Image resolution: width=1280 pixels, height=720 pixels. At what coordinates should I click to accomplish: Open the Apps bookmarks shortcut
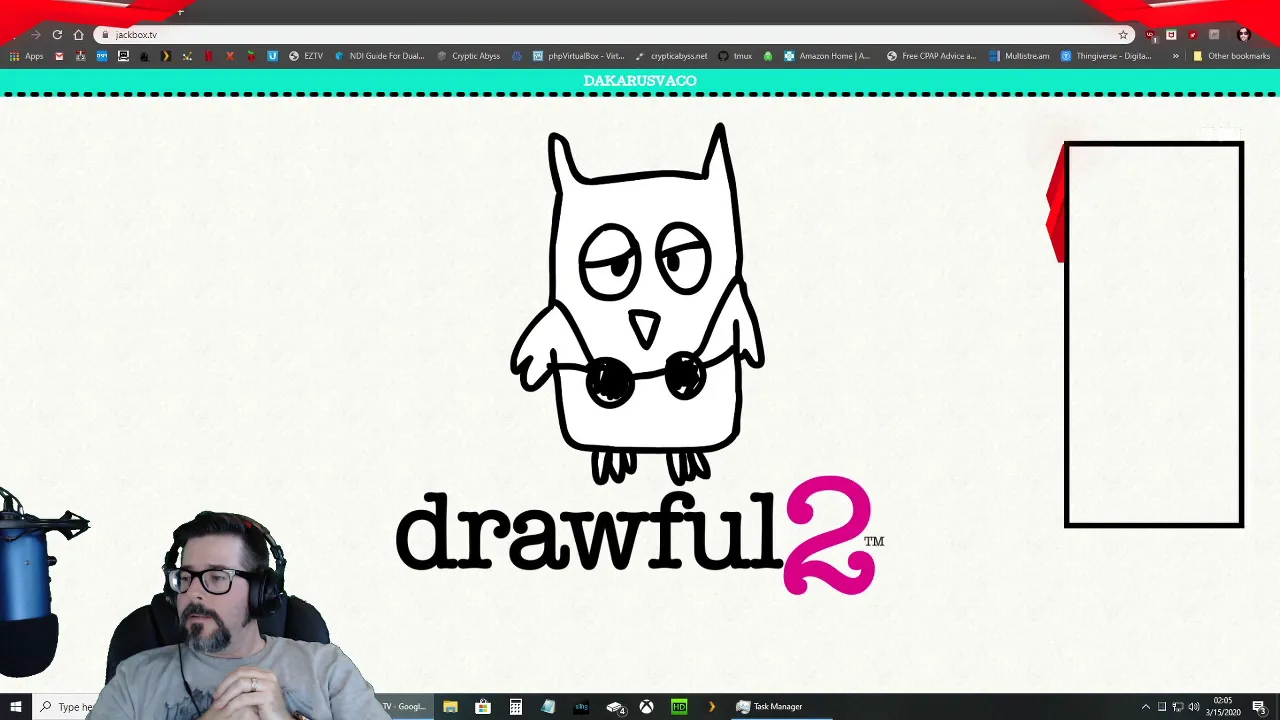25,56
